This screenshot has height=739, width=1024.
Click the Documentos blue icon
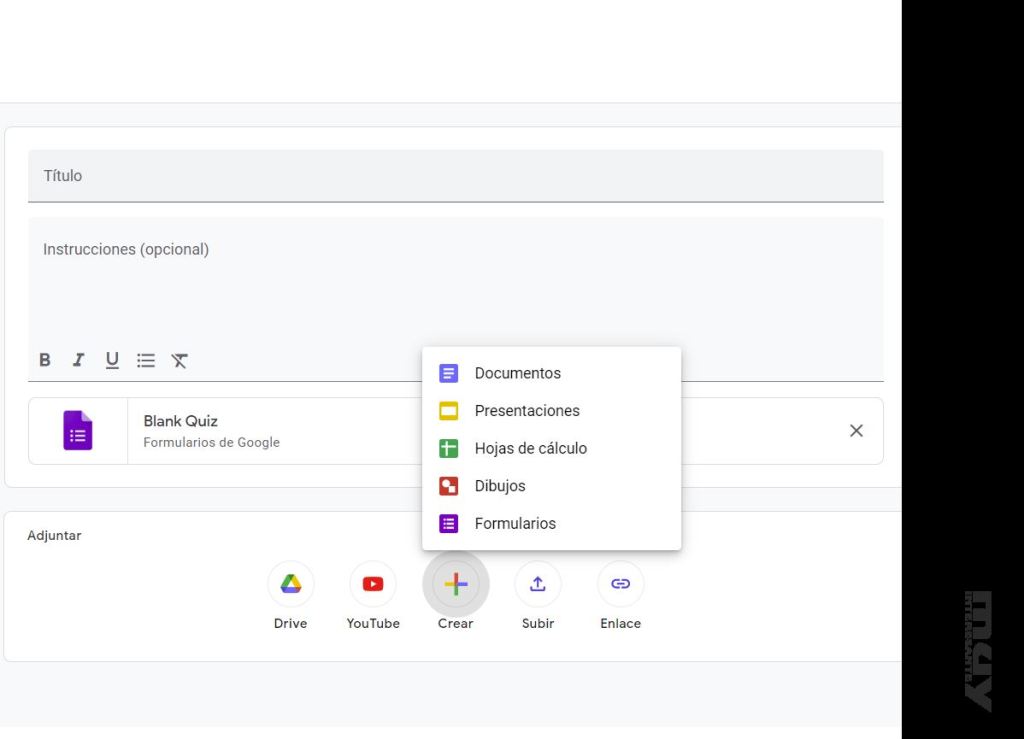(449, 373)
